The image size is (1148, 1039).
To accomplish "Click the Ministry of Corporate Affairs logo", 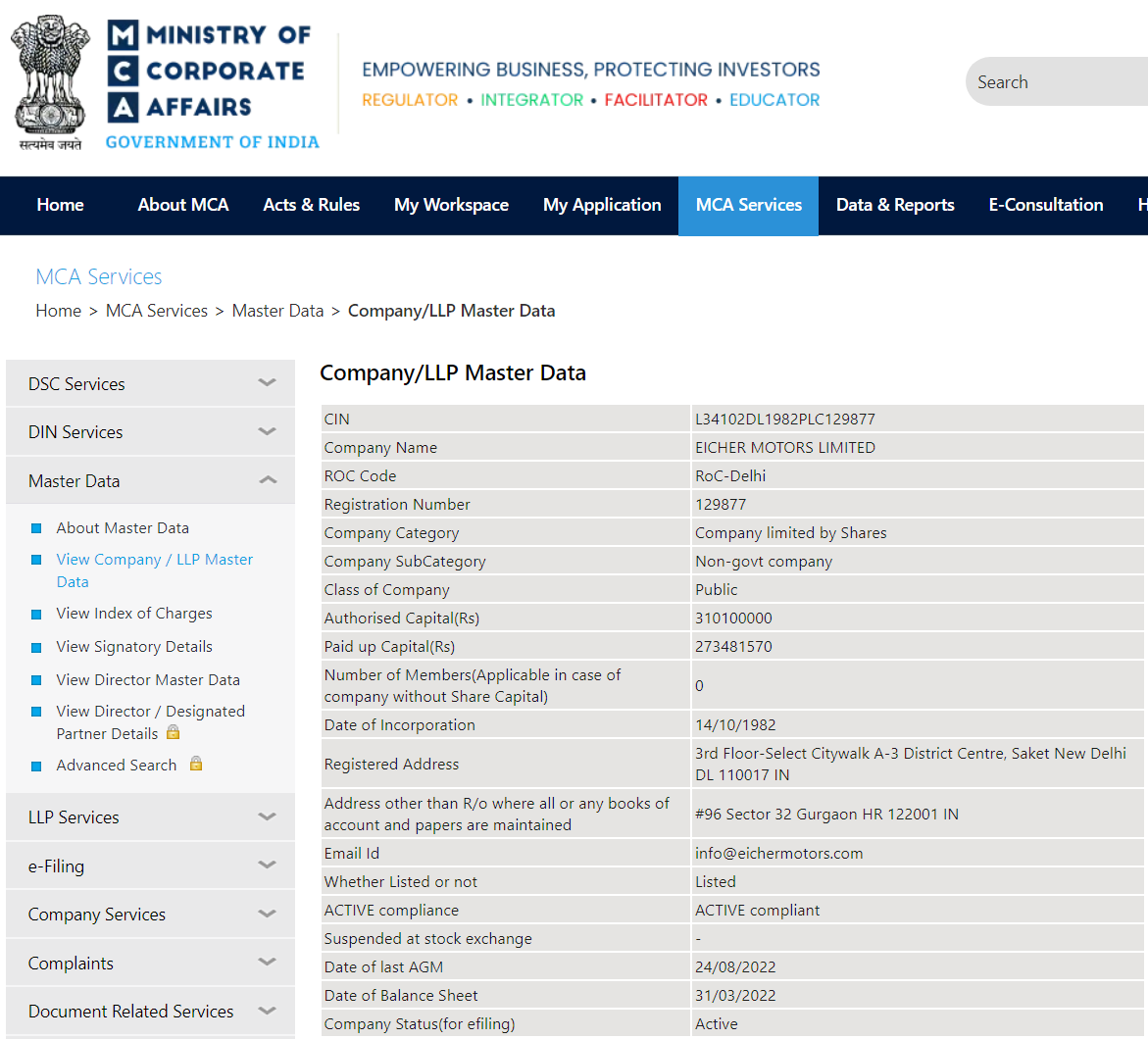I will coord(213,82).
